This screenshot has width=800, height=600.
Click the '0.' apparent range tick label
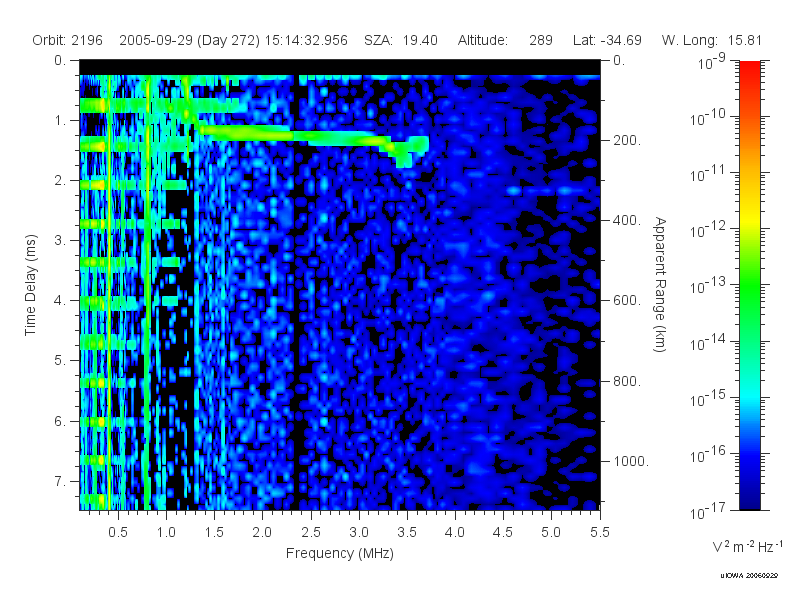click(619, 60)
